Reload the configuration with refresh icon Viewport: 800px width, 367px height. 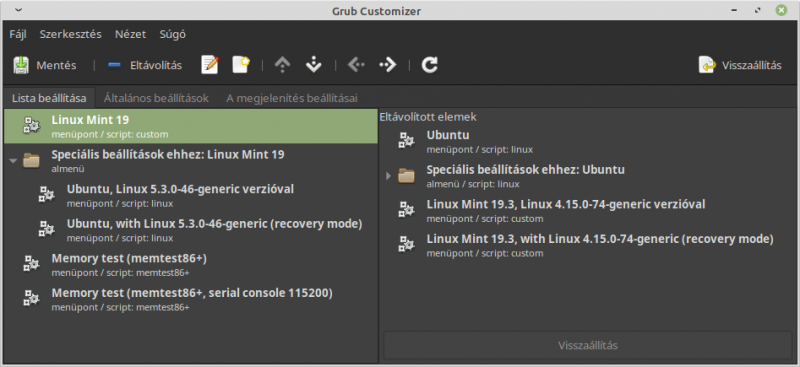click(x=430, y=65)
